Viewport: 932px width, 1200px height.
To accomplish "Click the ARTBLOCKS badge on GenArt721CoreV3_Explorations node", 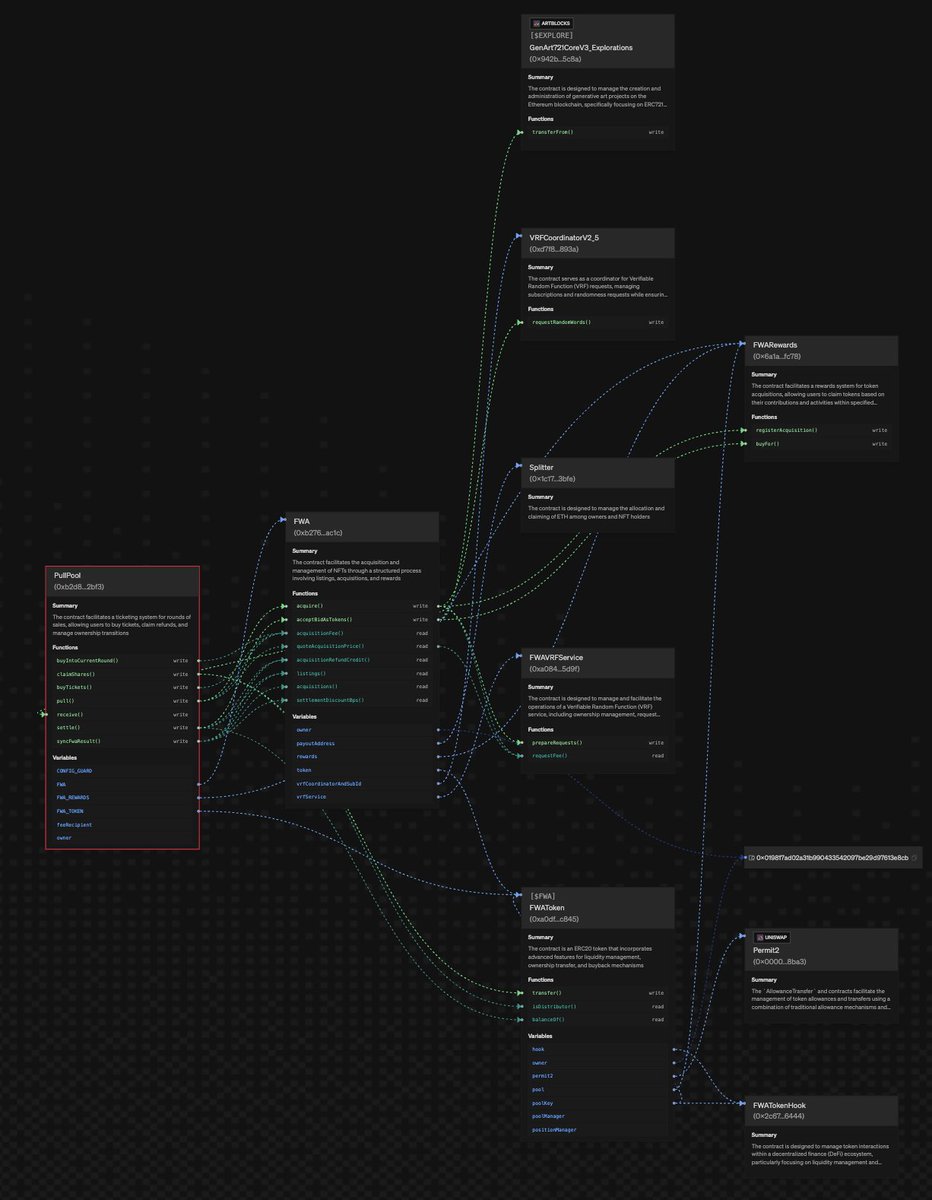I will click(x=551, y=23).
